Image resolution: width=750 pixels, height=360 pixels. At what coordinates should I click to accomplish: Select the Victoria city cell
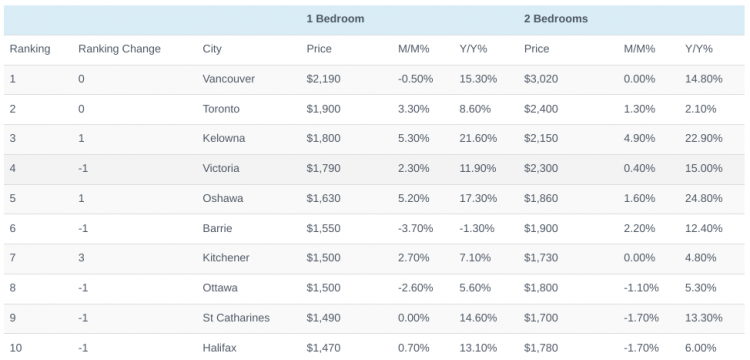(x=221, y=168)
